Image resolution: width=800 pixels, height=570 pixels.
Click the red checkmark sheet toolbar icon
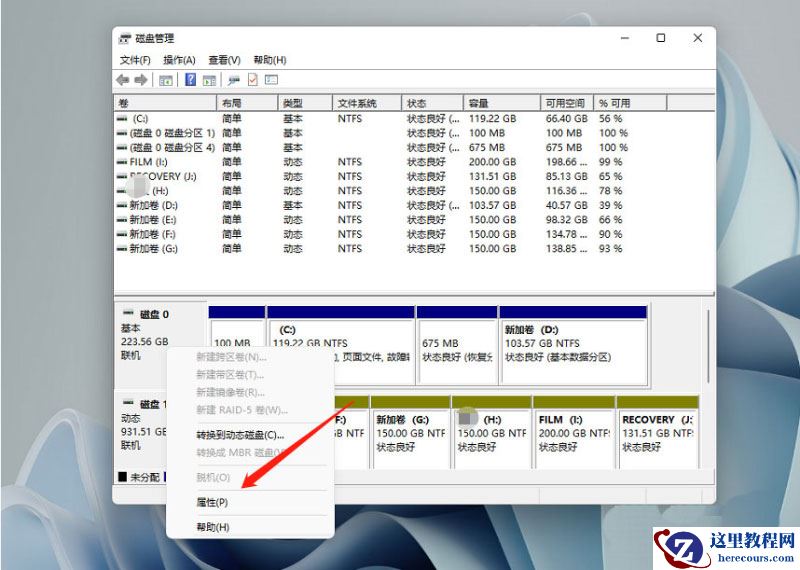253,80
